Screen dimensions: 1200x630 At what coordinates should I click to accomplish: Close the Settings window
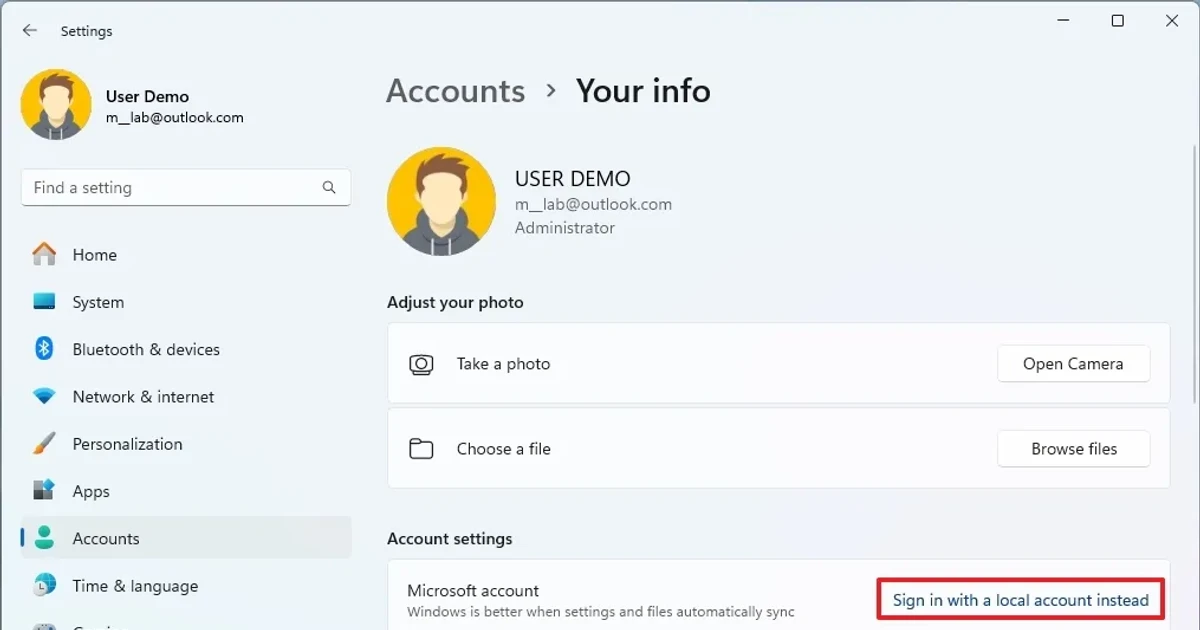click(1172, 21)
